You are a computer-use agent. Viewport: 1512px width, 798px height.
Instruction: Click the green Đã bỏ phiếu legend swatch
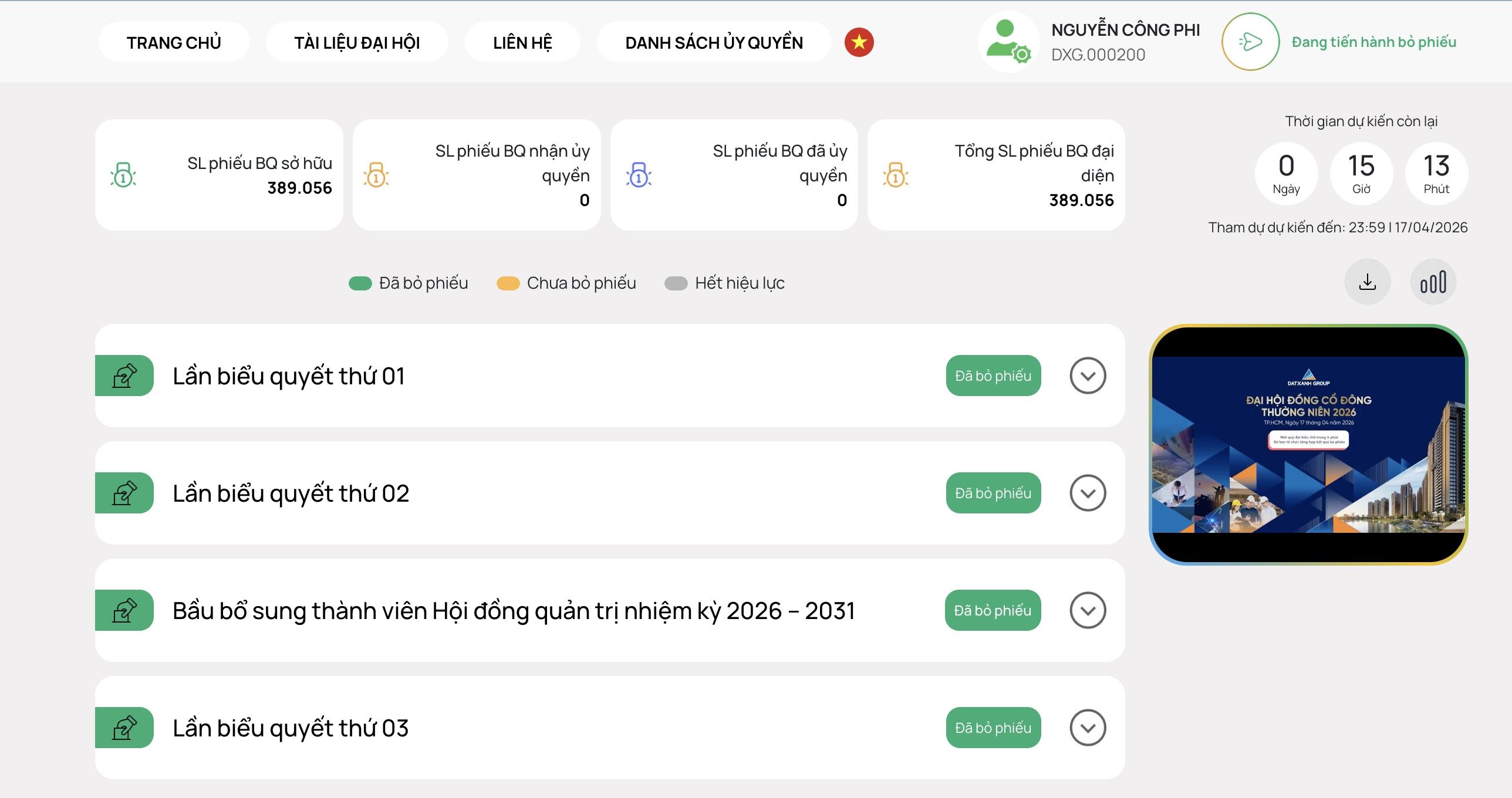click(360, 283)
